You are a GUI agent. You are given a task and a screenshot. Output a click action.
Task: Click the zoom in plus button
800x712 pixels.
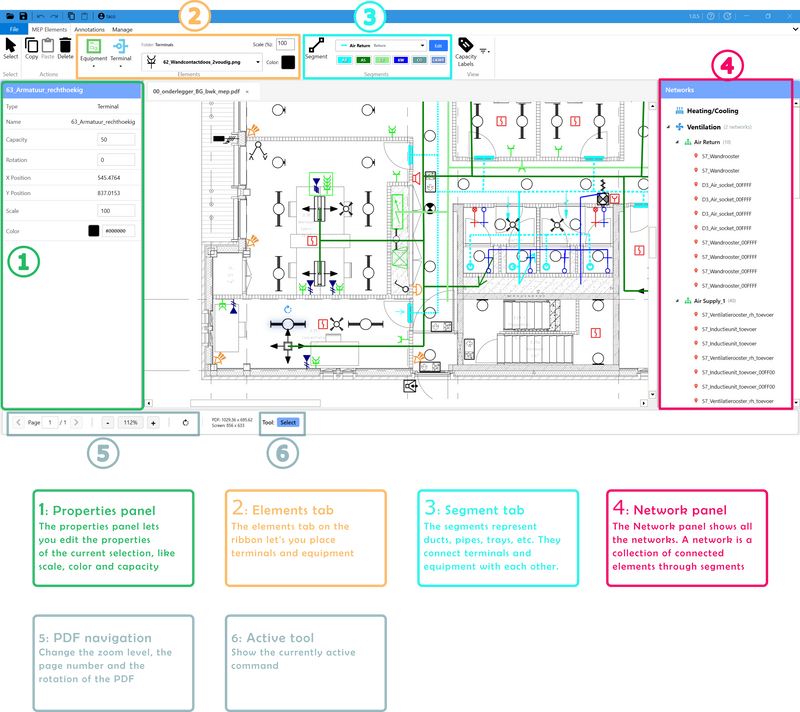(153, 423)
